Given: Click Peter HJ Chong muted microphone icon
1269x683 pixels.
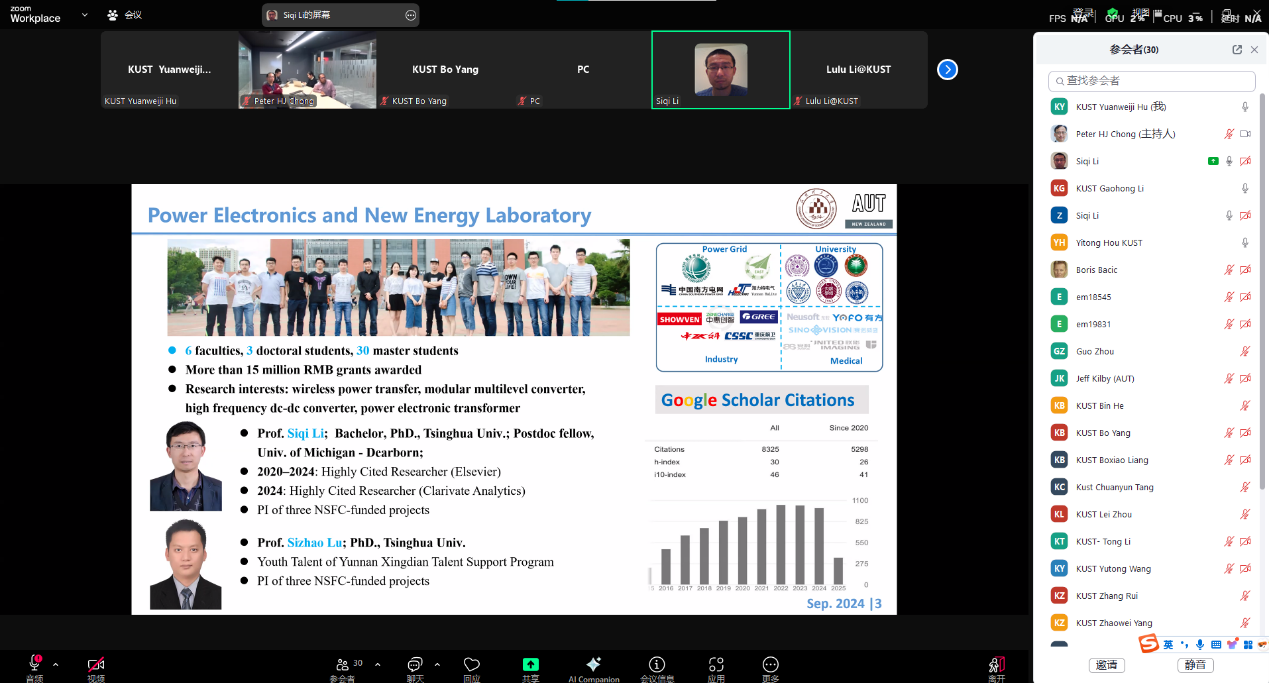Looking at the screenshot, I should (x=1229, y=134).
